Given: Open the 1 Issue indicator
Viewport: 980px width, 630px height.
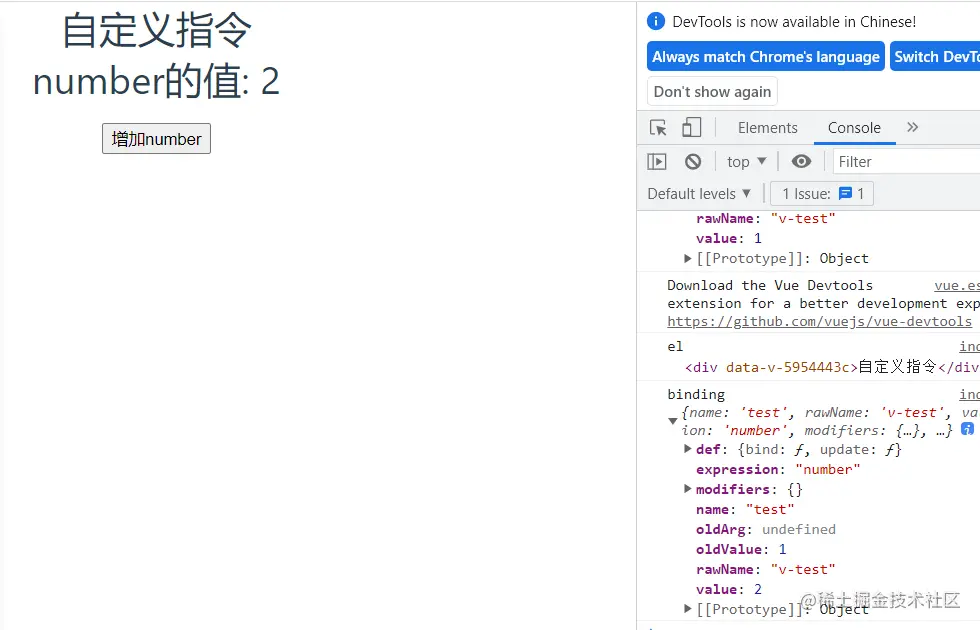Looking at the screenshot, I should click(x=822, y=194).
